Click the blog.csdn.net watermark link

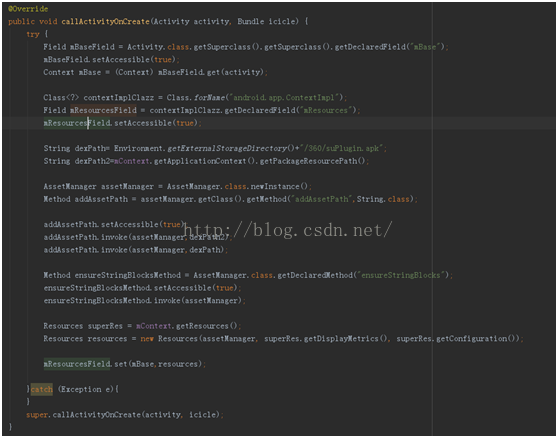coord(288,230)
